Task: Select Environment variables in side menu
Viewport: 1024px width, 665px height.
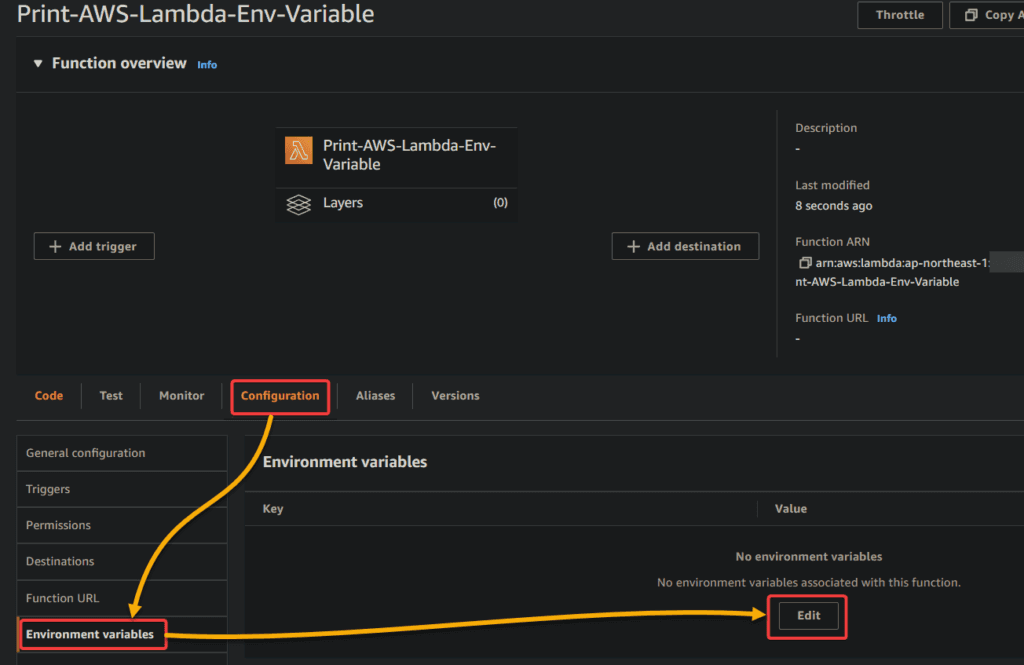Action: coord(122,634)
